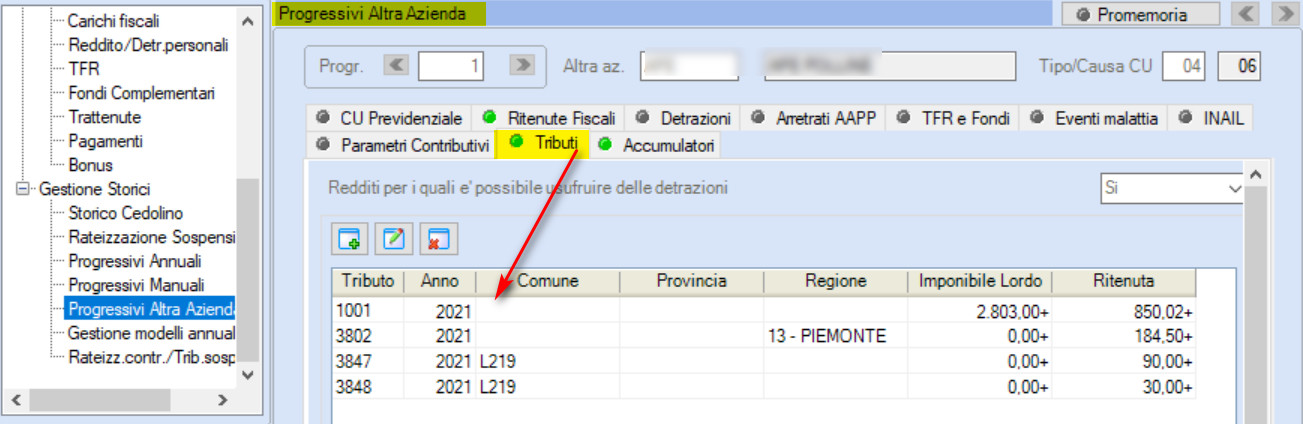Open the Detrazioni tab
Image resolution: width=1303 pixels, height=424 pixels.
[684, 118]
